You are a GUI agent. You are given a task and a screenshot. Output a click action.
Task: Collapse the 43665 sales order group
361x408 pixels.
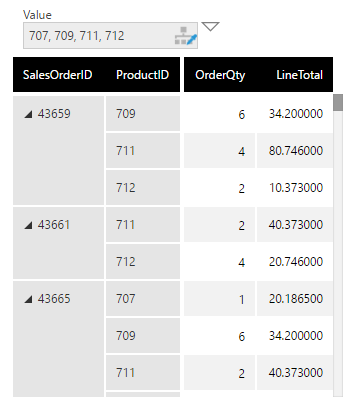(29, 299)
